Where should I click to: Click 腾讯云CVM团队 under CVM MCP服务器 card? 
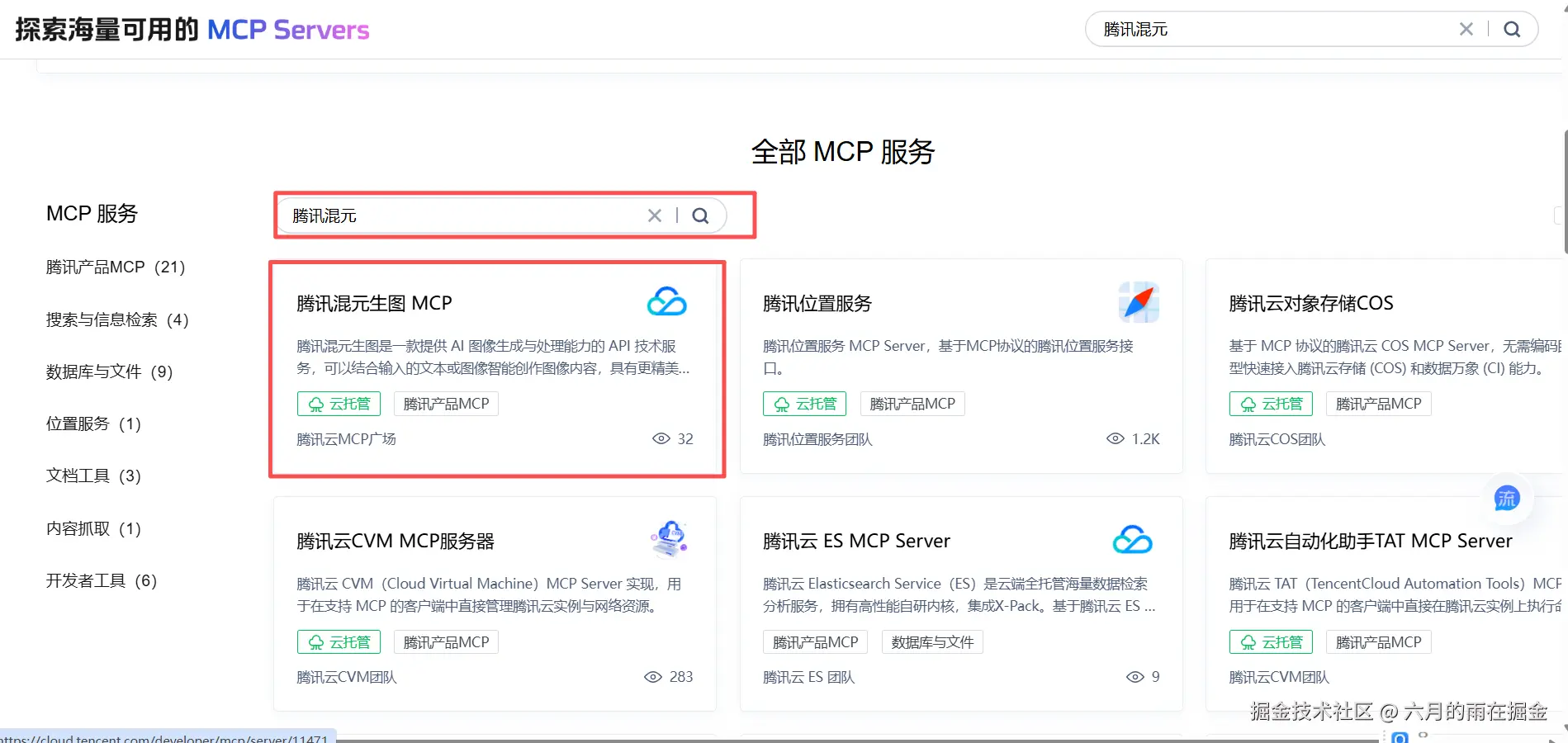[347, 677]
